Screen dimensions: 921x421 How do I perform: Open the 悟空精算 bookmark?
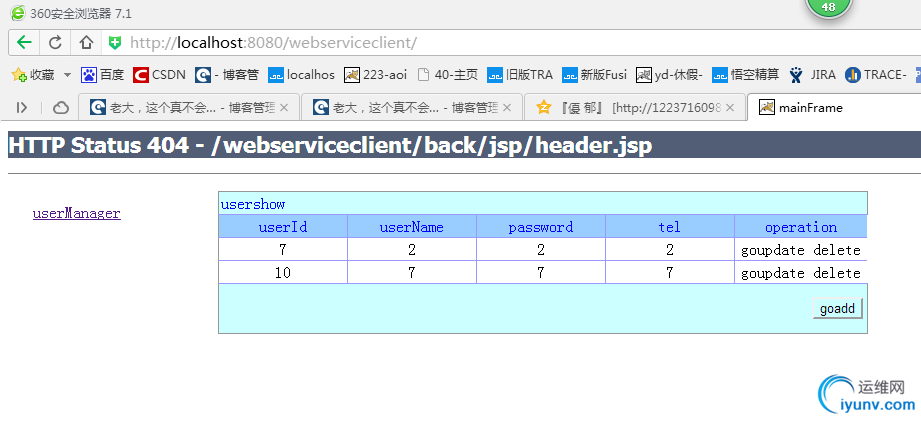745,75
